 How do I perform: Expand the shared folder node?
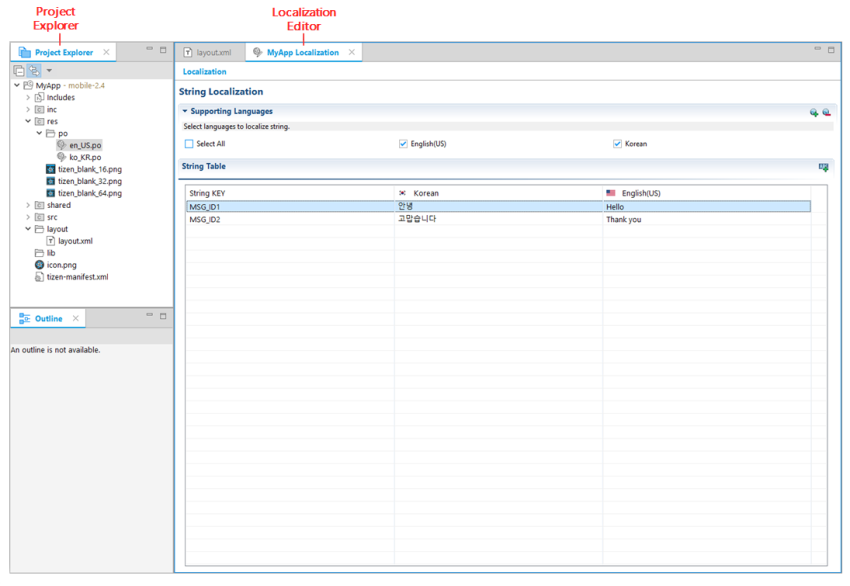pyautogui.click(x=24, y=205)
